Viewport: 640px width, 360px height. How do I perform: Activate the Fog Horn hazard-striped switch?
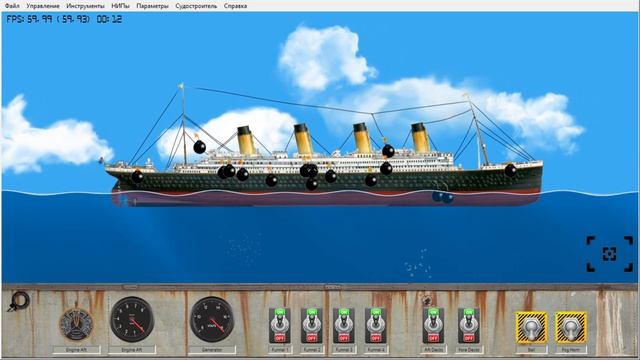[571, 327]
